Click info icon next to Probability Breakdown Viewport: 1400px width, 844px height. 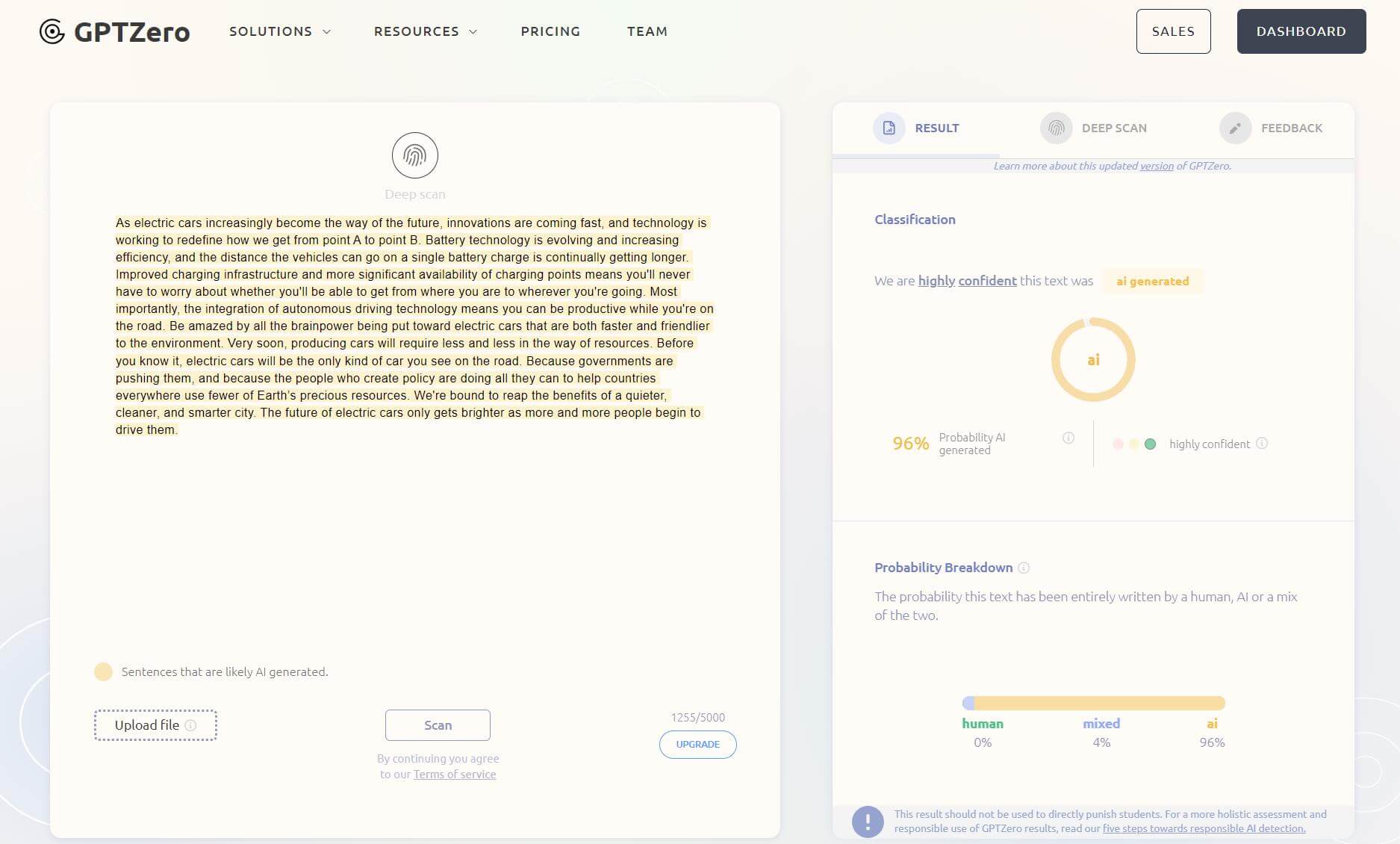[x=1024, y=568]
